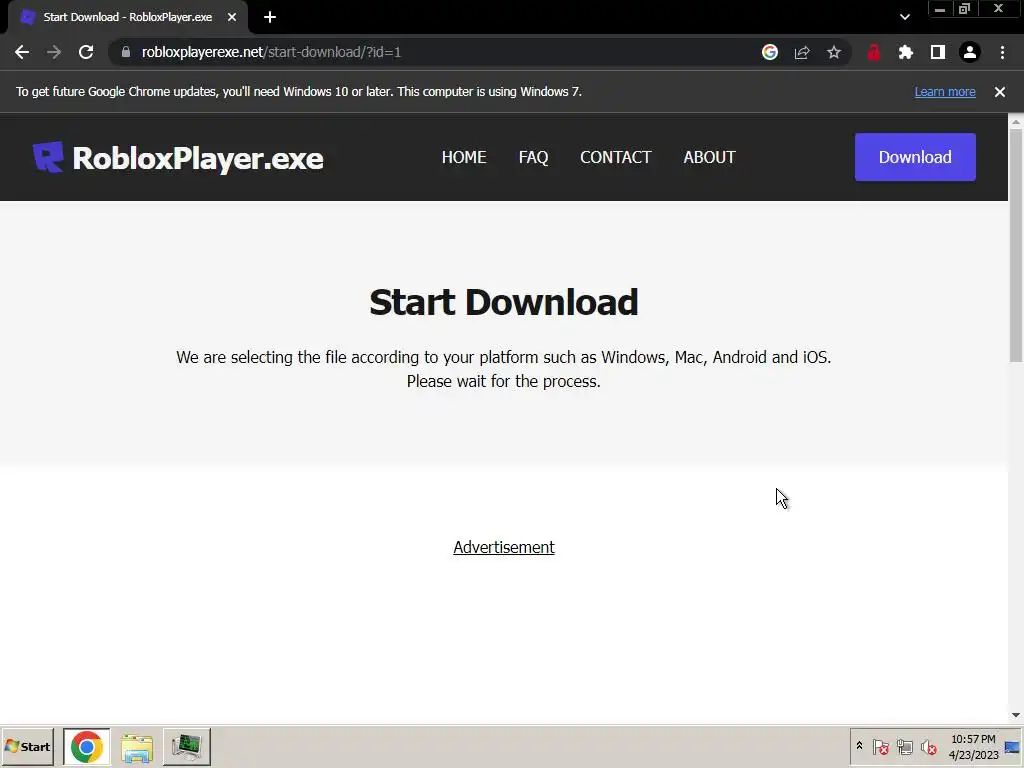Viewport: 1024px width, 768px height.
Task: Dismiss the Windows 7 update notice
Action: pyautogui.click(x=1000, y=92)
